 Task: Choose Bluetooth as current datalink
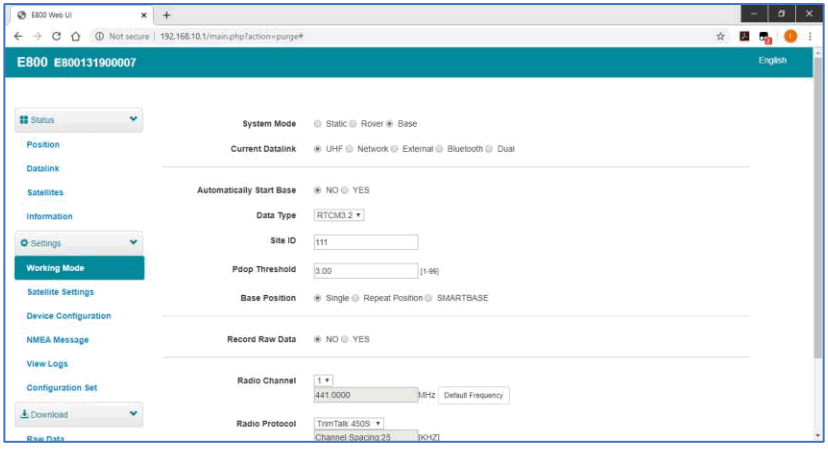click(x=439, y=149)
